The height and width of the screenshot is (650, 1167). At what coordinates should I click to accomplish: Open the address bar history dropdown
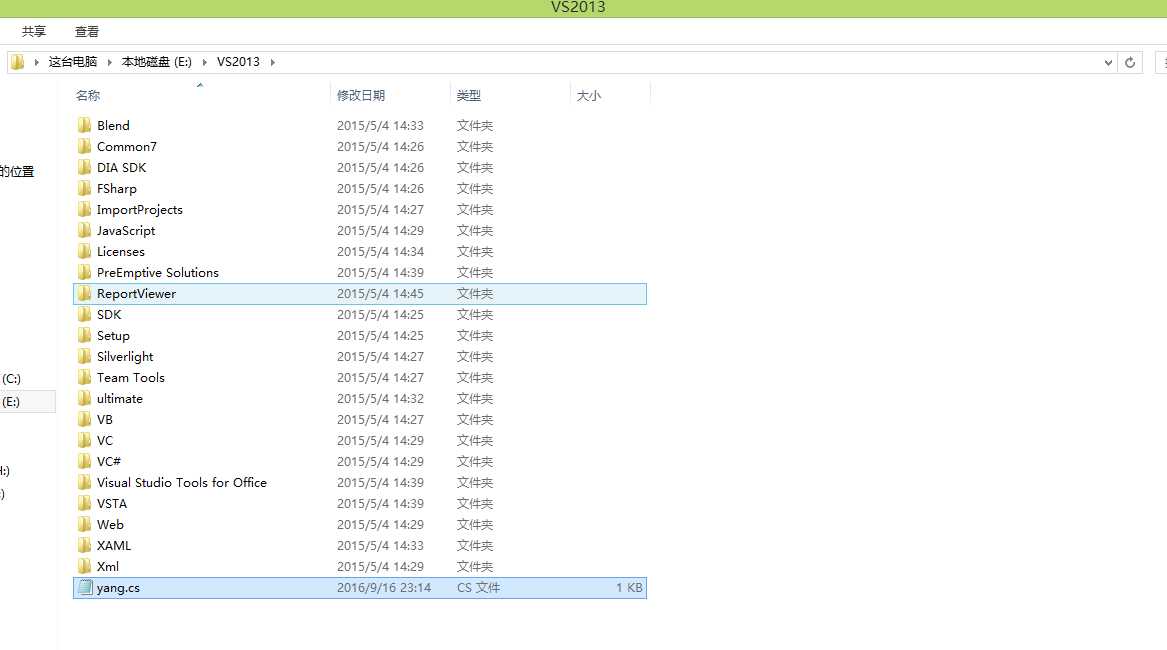[x=1108, y=63]
